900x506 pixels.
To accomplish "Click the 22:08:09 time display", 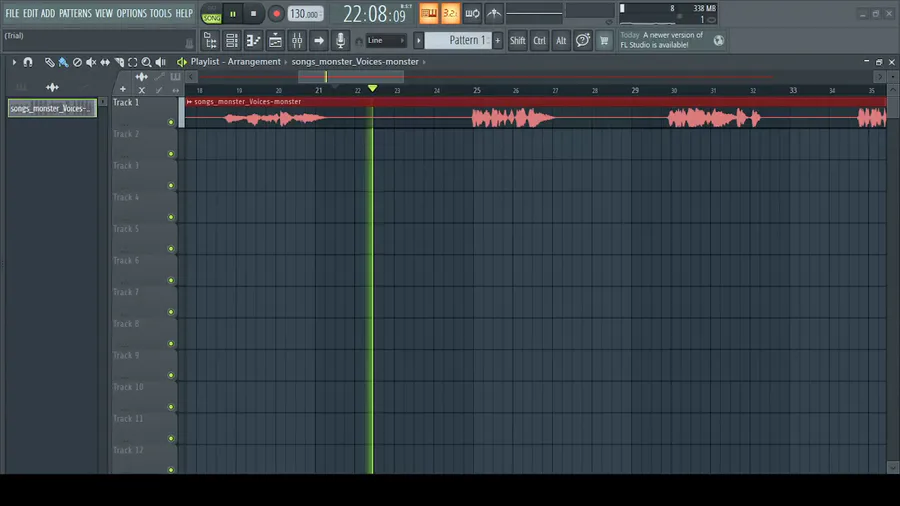I will click(375, 14).
